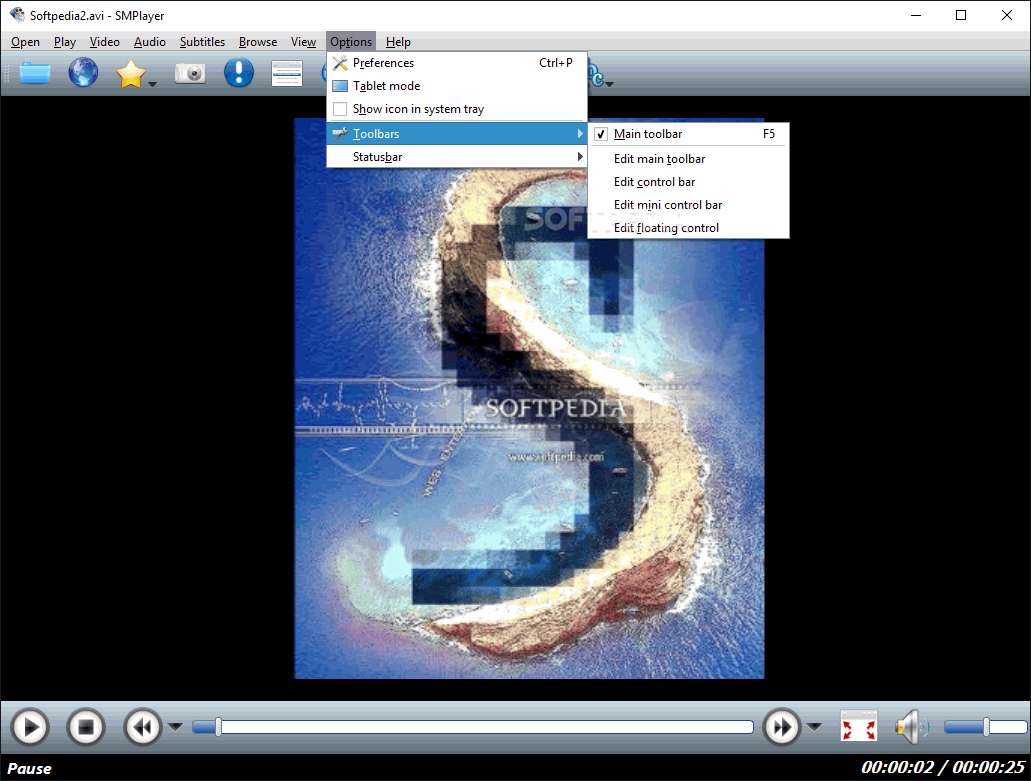The width and height of the screenshot is (1031, 781).
Task: Choose Edit control bar
Action: (688, 181)
